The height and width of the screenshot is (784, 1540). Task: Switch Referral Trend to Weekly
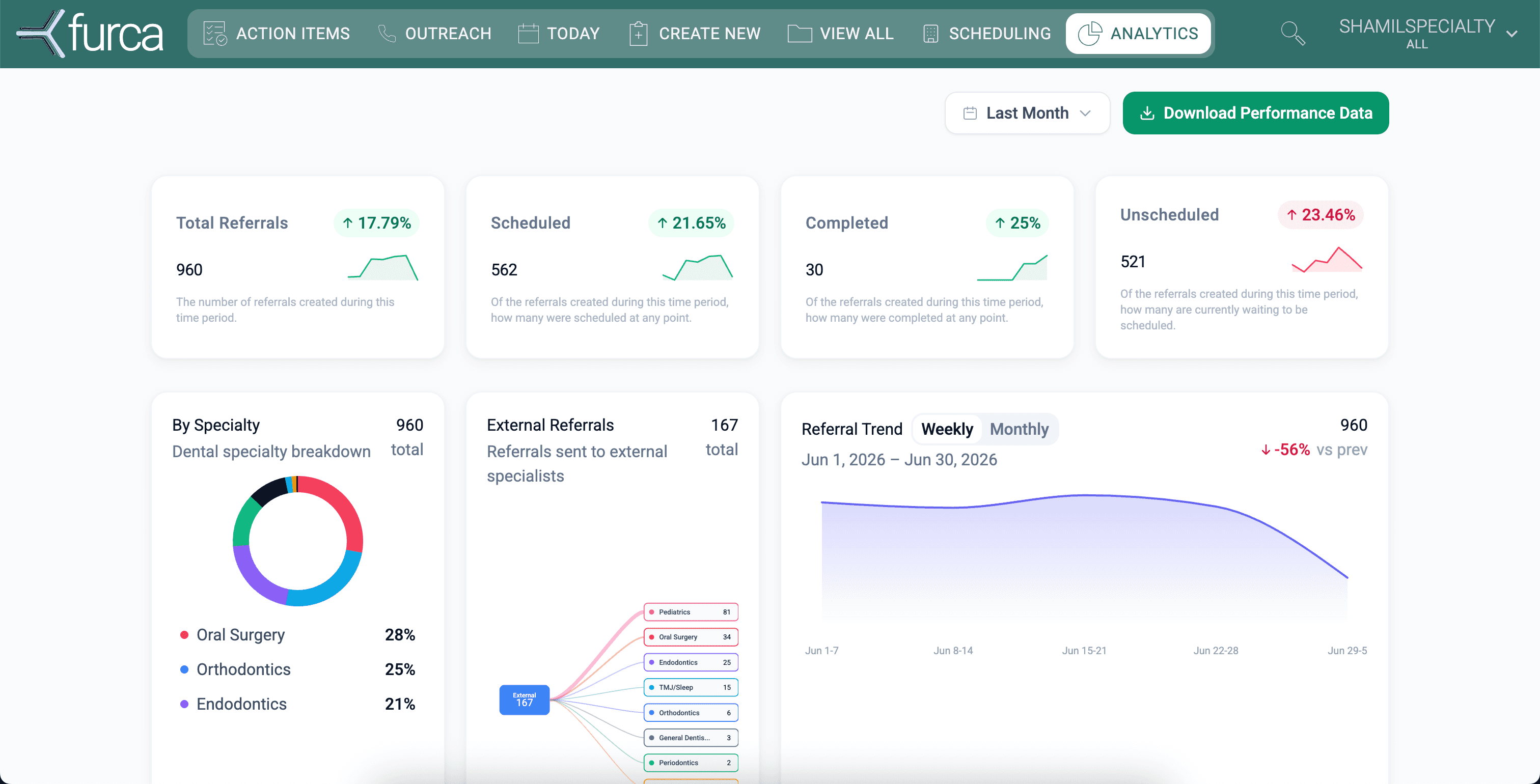(x=947, y=429)
